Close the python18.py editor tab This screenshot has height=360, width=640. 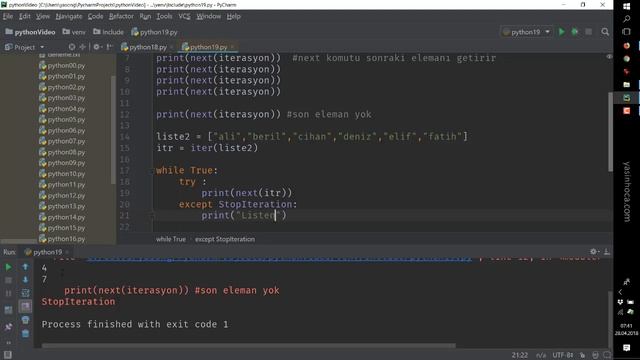pos(172,47)
